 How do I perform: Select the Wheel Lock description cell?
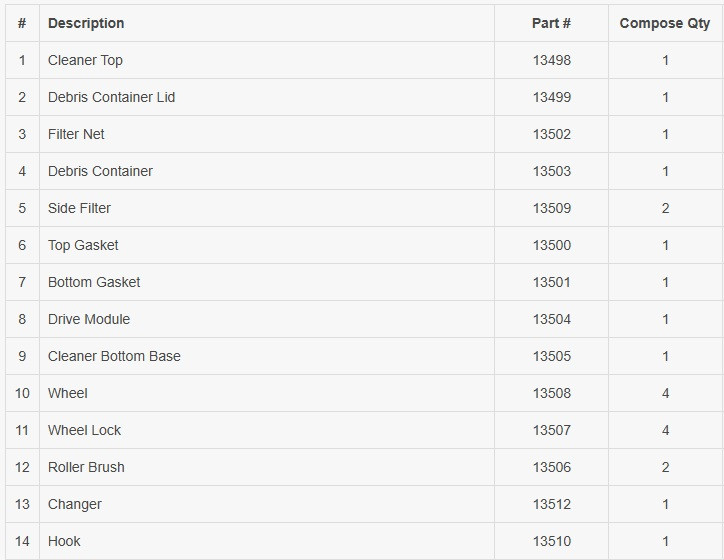[x=84, y=430]
